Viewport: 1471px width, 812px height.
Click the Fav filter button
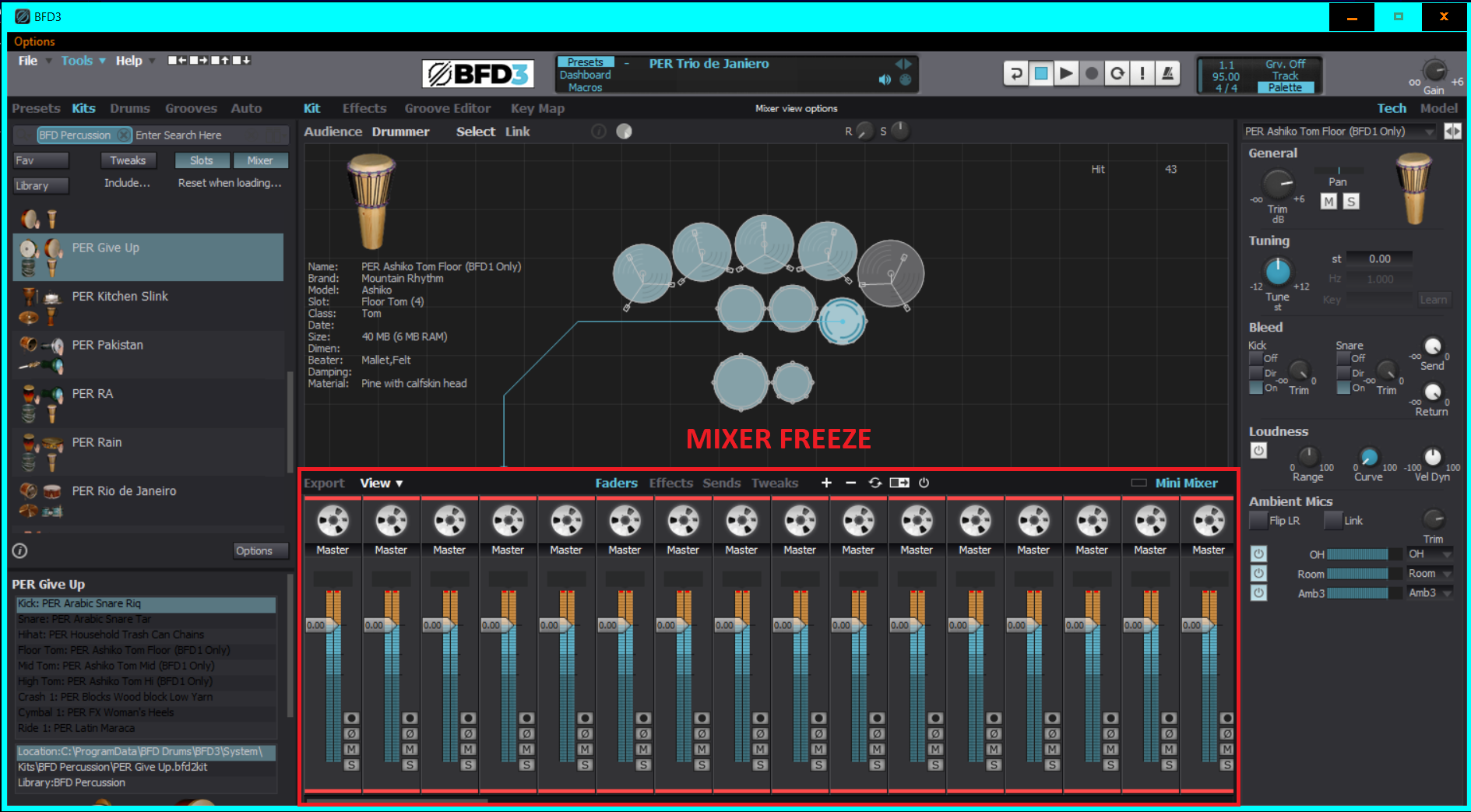41,160
